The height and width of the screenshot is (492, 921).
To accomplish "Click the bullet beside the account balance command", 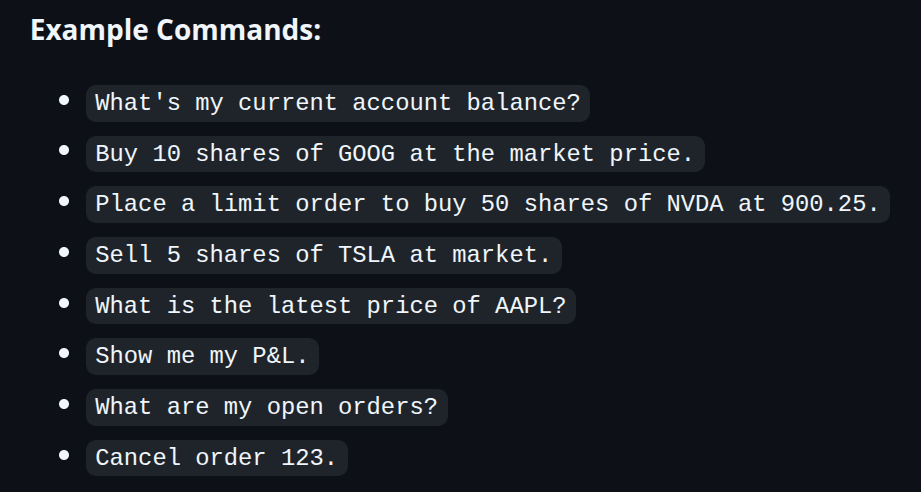I will coord(64,100).
